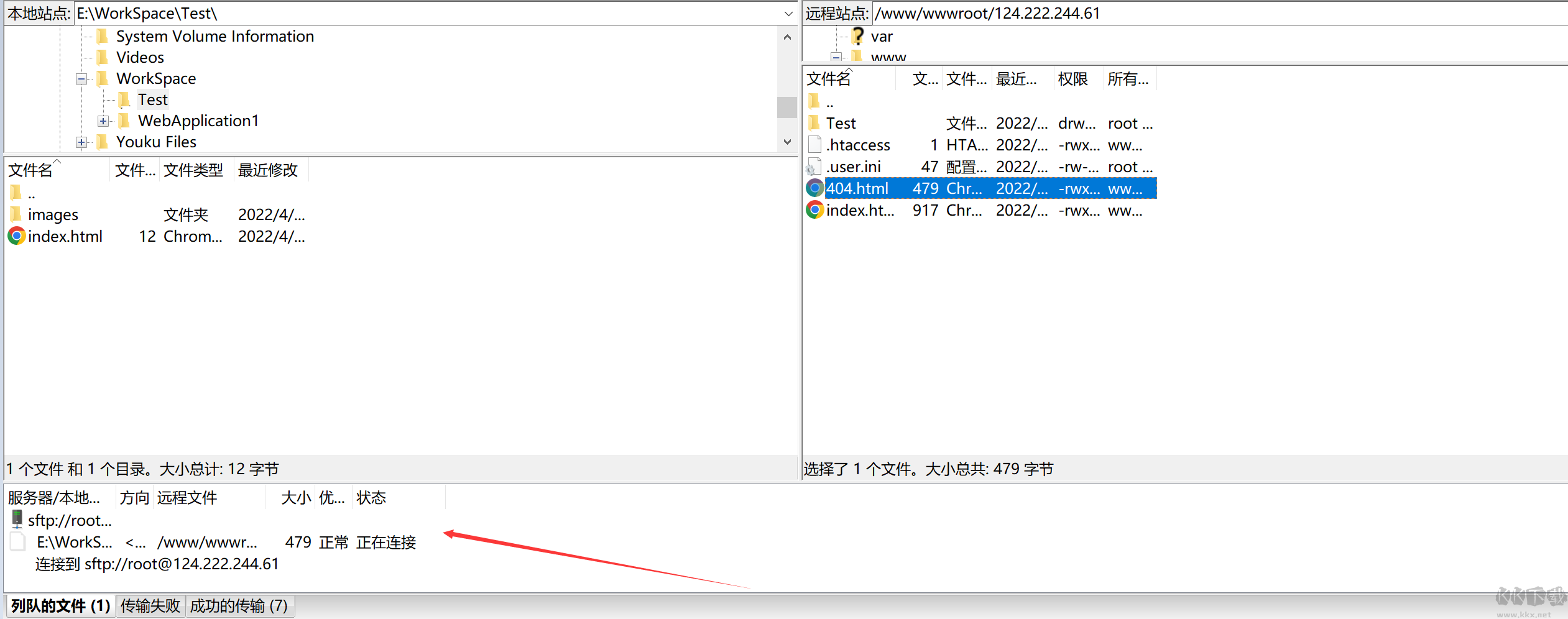The width and height of the screenshot is (1568, 619).
Task: Switch to 传输失败 tab
Action: (x=150, y=605)
